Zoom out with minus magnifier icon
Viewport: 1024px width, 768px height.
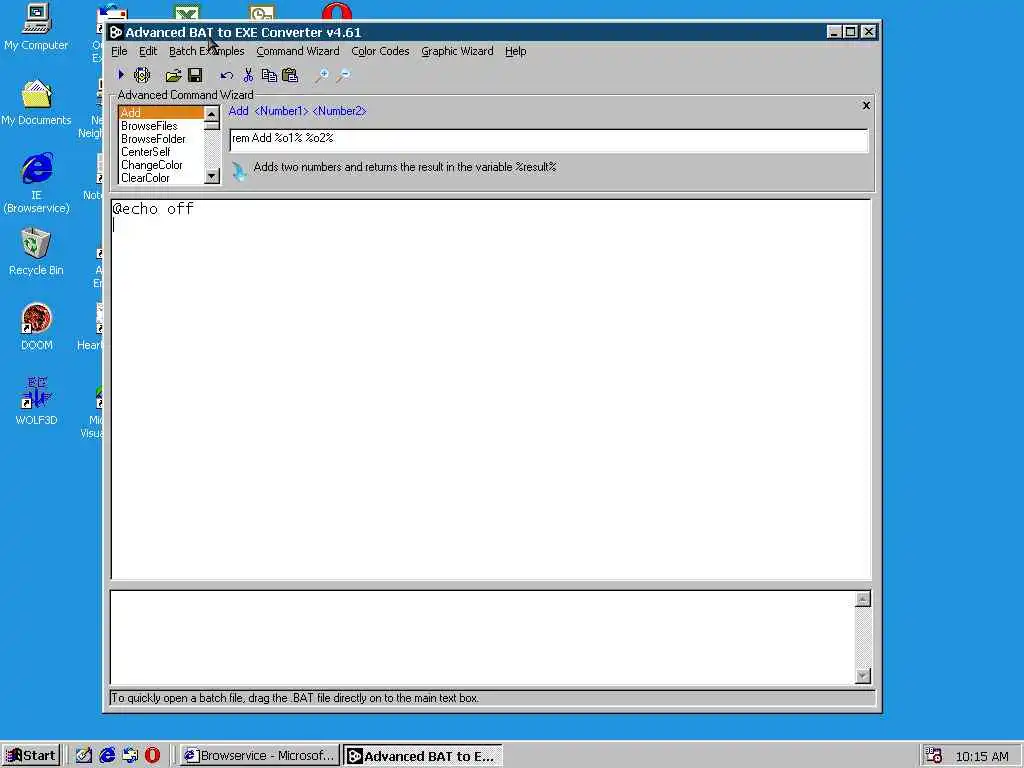(x=343, y=76)
